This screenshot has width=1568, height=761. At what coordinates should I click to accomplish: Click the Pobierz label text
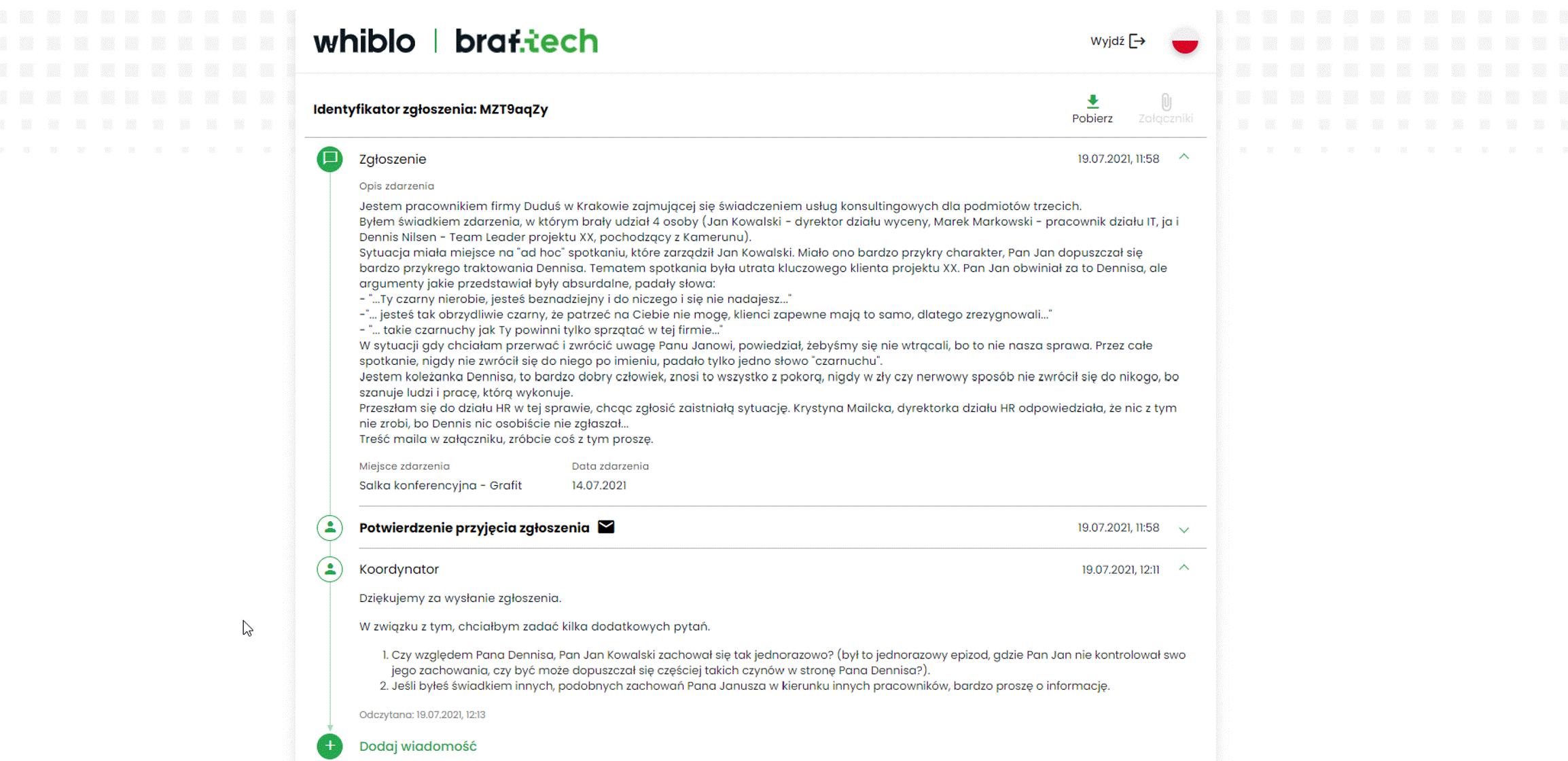[1092, 118]
